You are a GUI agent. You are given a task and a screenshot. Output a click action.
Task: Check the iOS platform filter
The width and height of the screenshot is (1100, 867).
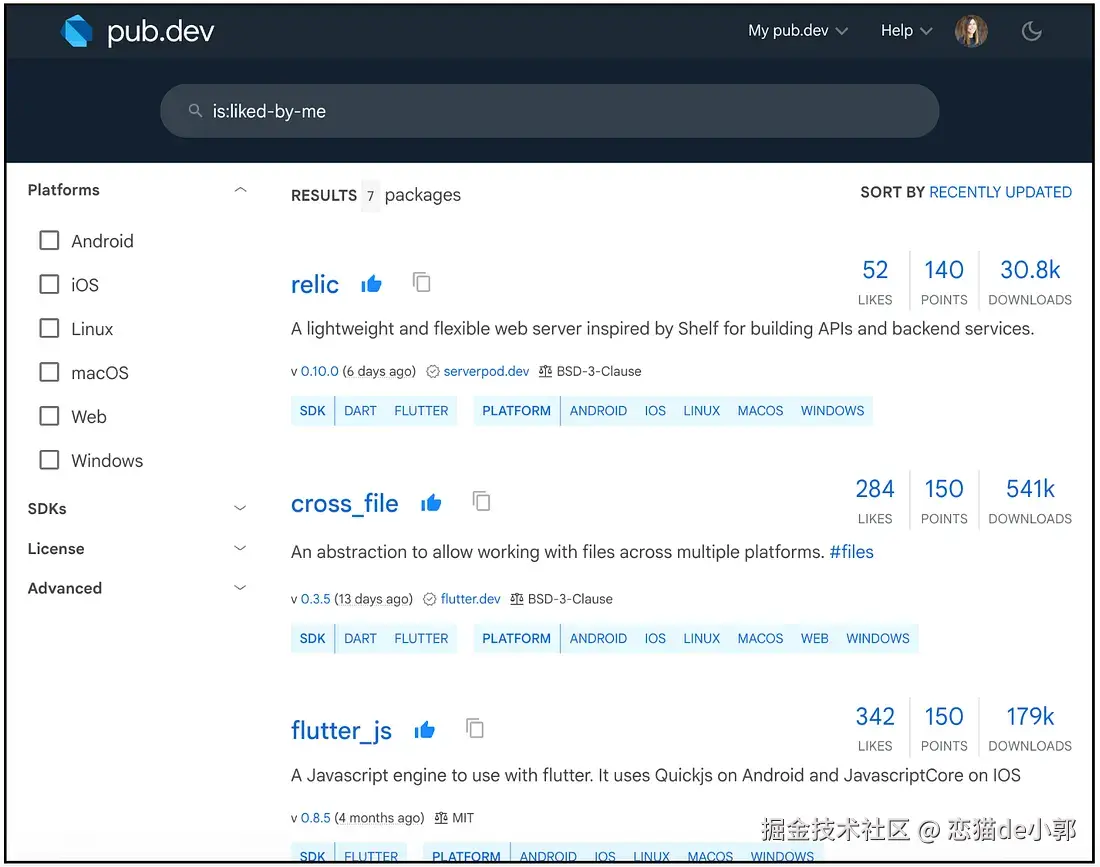coord(49,284)
